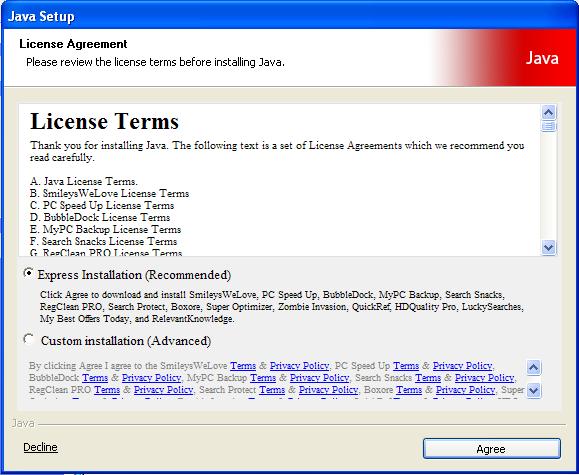This screenshot has width=579, height=475.
Task: Click policy text scrollbar down arrow
Action: click(534, 390)
